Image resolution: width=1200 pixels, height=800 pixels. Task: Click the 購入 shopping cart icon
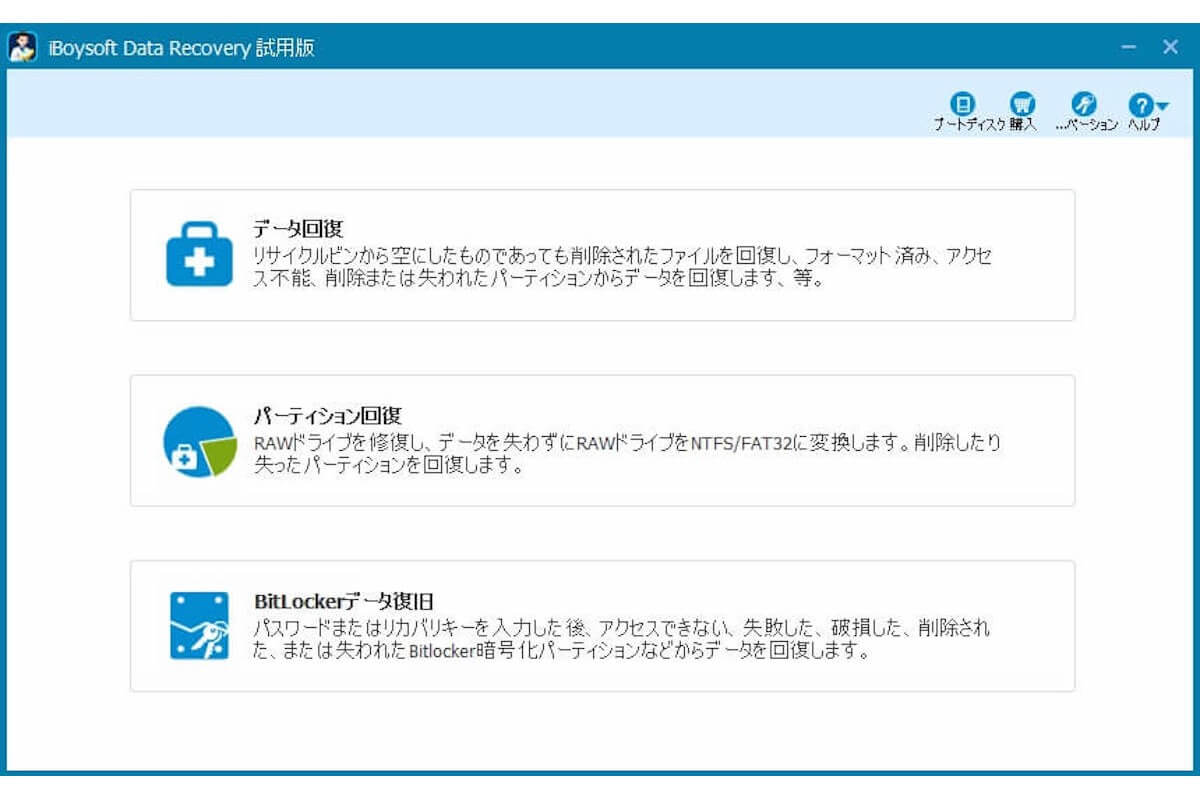pyautogui.click(x=1022, y=104)
